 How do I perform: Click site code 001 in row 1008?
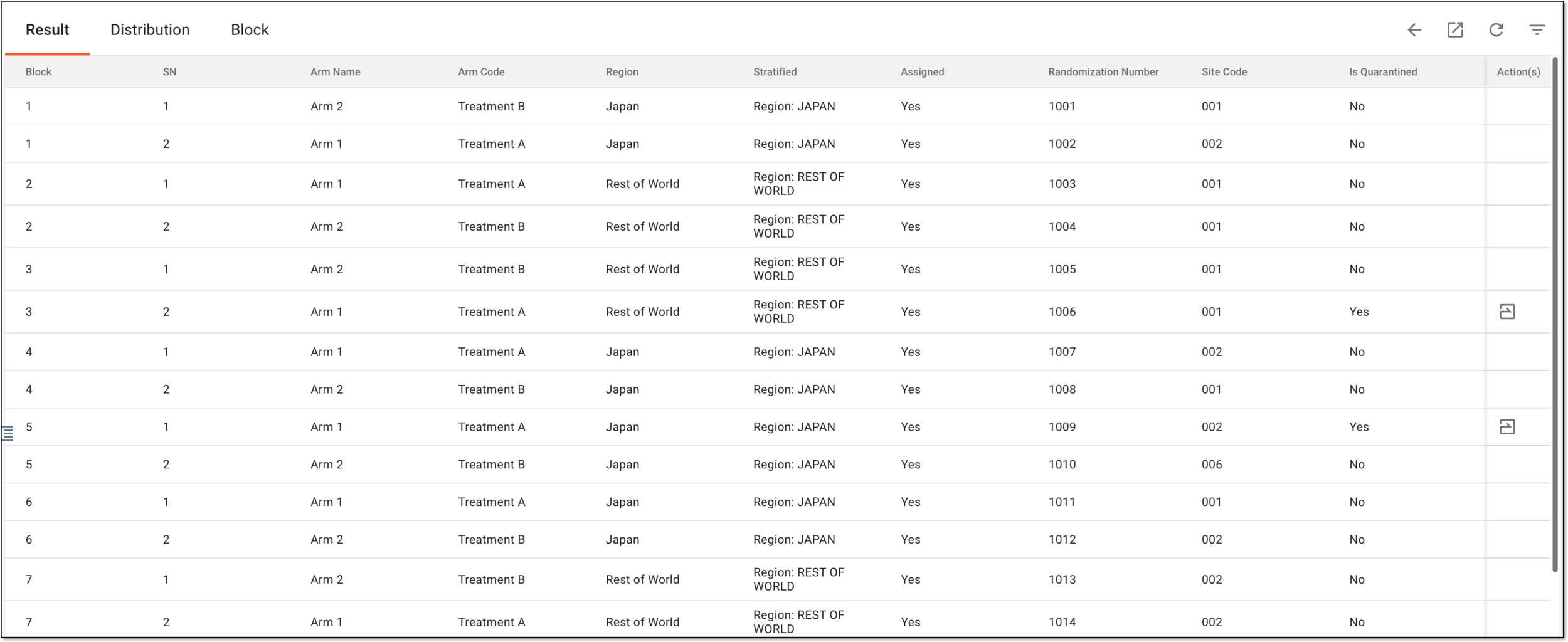(x=1212, y=390)
